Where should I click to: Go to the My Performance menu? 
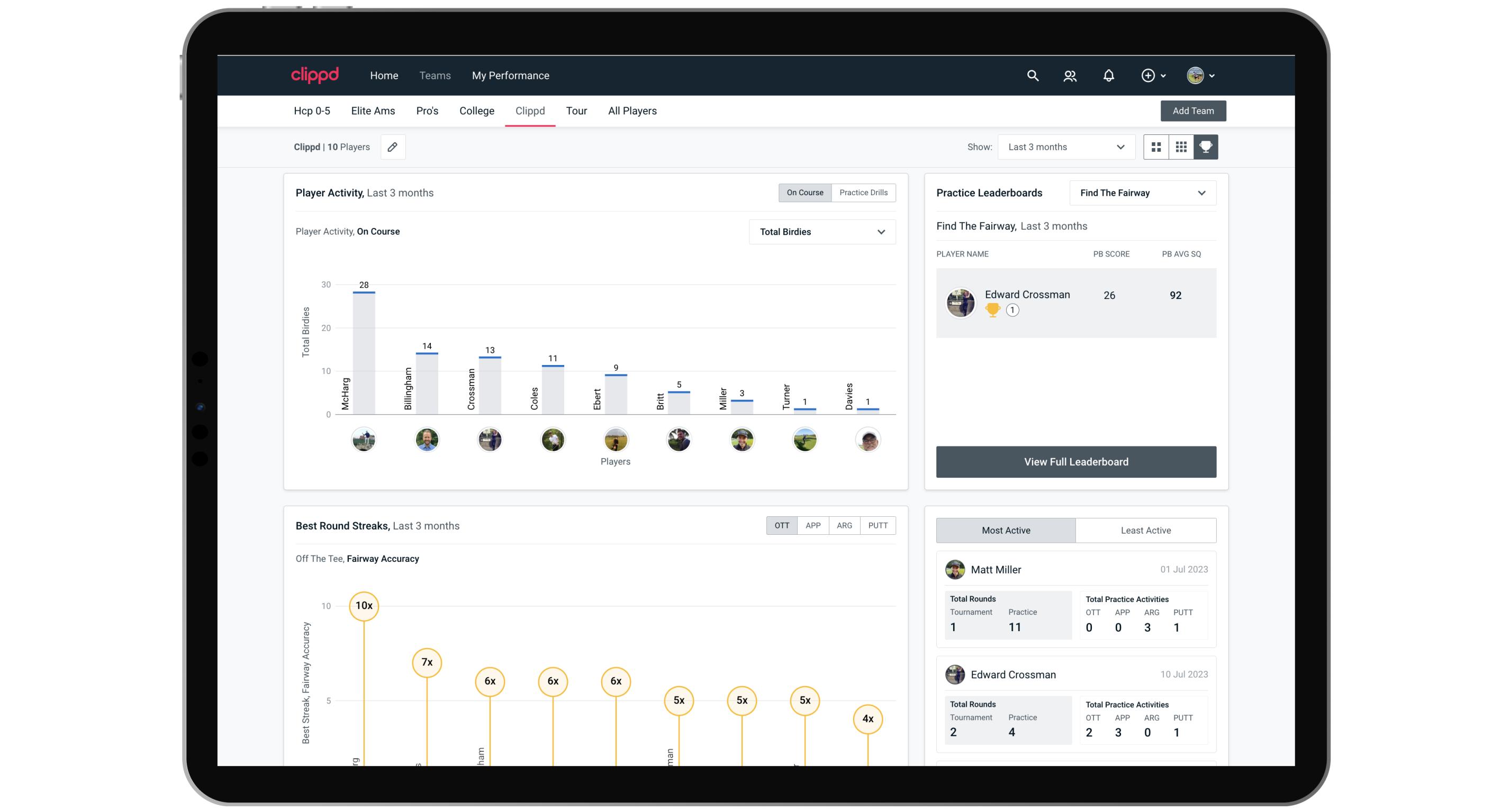click(510, 76)
